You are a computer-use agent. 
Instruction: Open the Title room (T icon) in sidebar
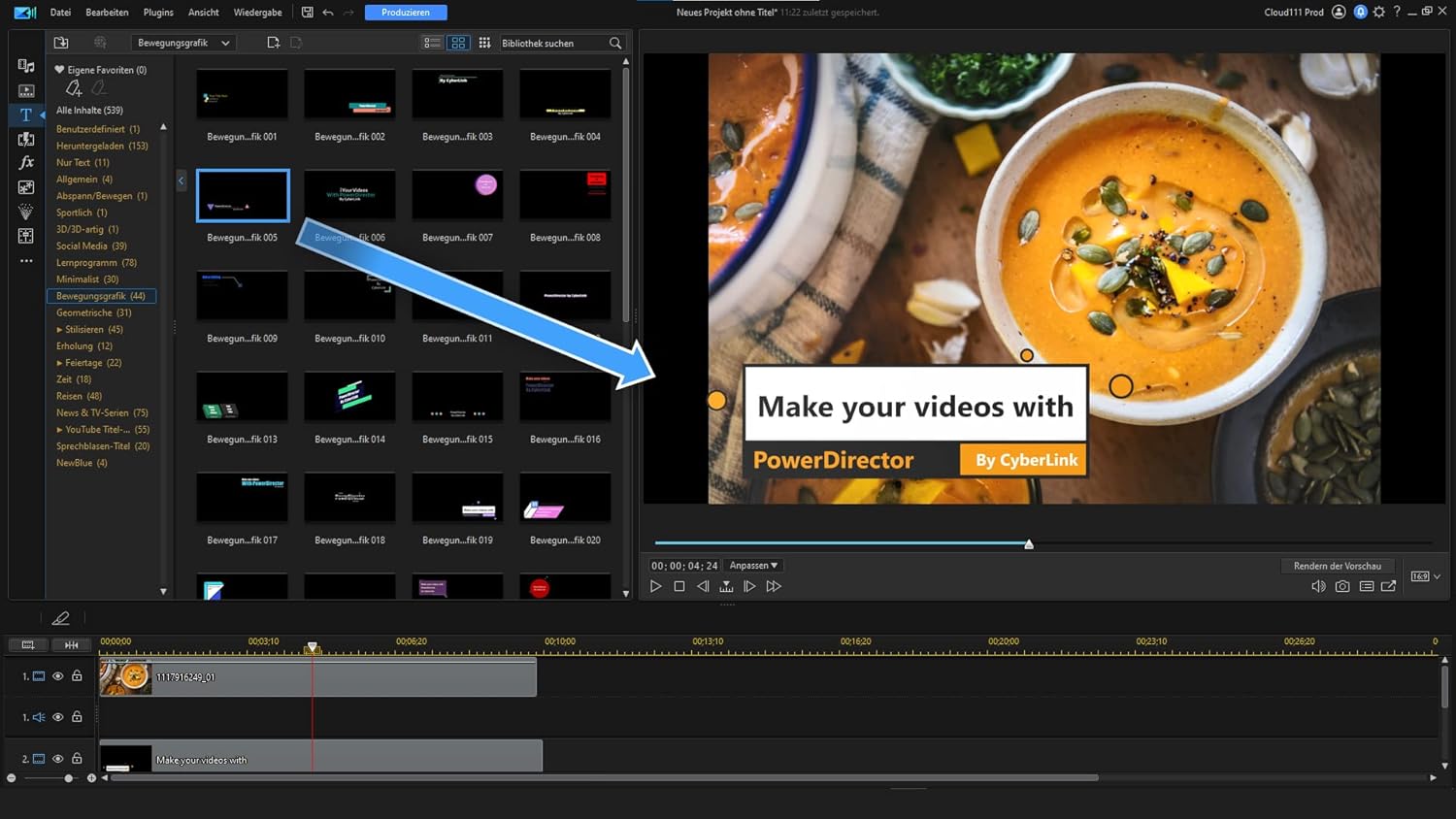coord(26,115)
